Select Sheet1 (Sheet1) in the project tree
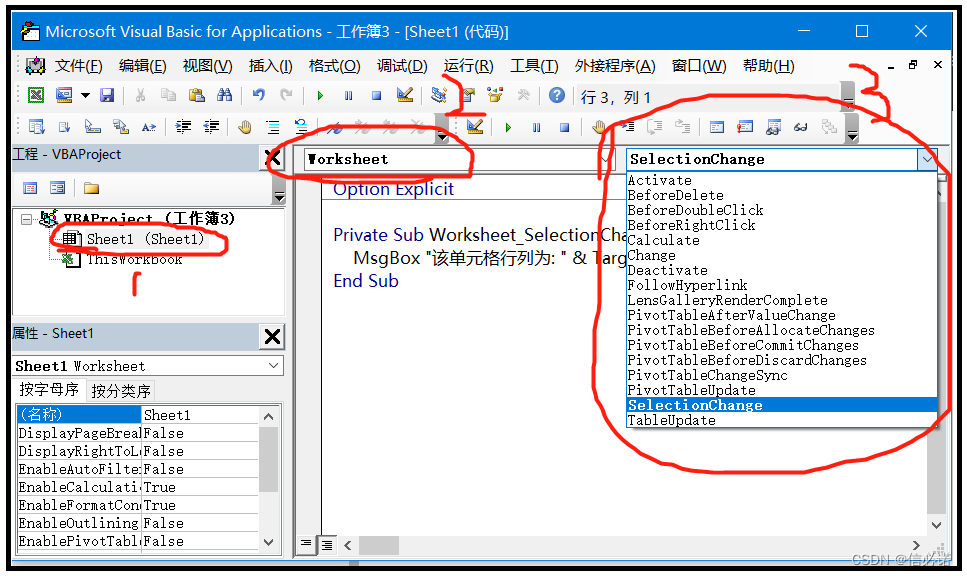 tap(146, 239)
